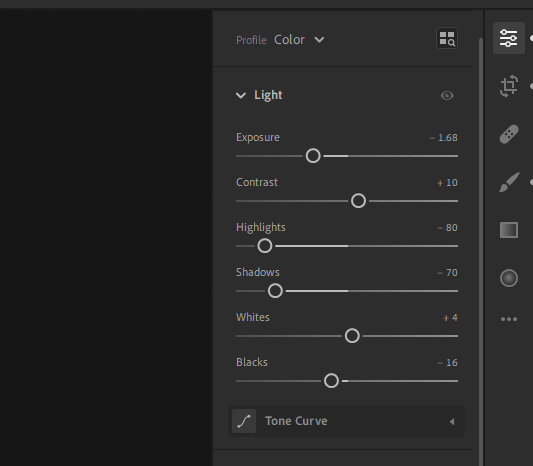This screenshot has width=533, height=466.
Task: Select the Linear Gradient tool
Action: coord(509,230)
